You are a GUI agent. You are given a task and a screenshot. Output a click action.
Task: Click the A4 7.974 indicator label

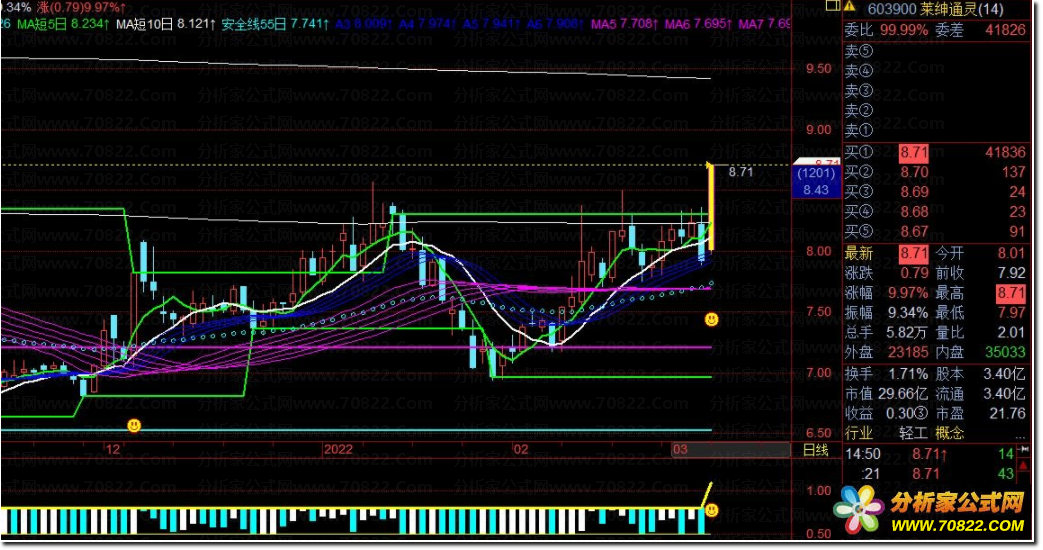point(428,24)
